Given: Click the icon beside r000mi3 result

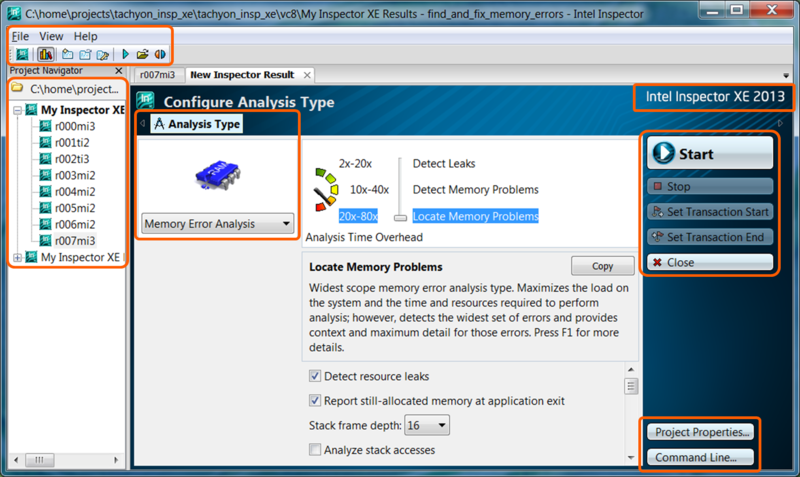Looking at the screenshot, I should (45, 126).
